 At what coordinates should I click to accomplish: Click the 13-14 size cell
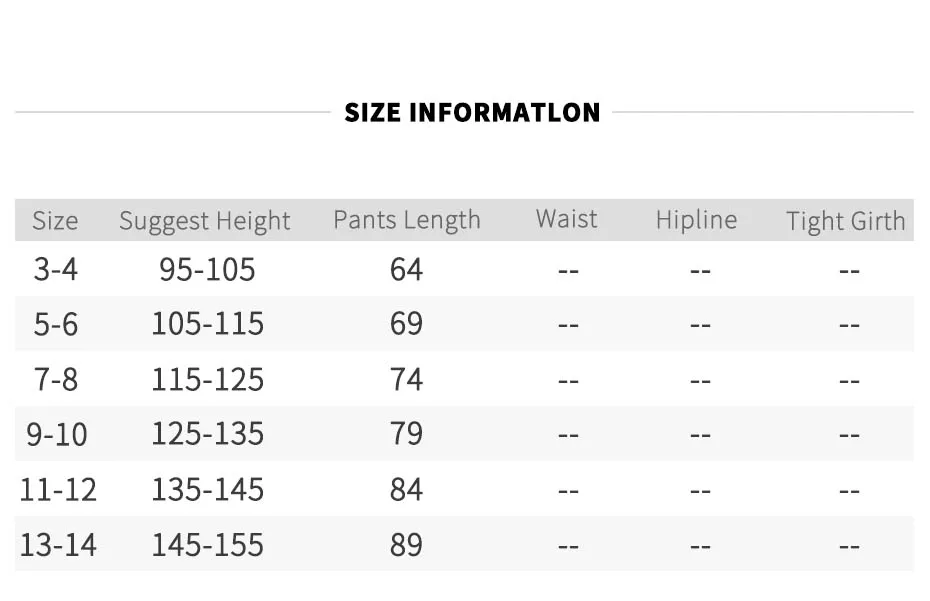coord(58,545)
